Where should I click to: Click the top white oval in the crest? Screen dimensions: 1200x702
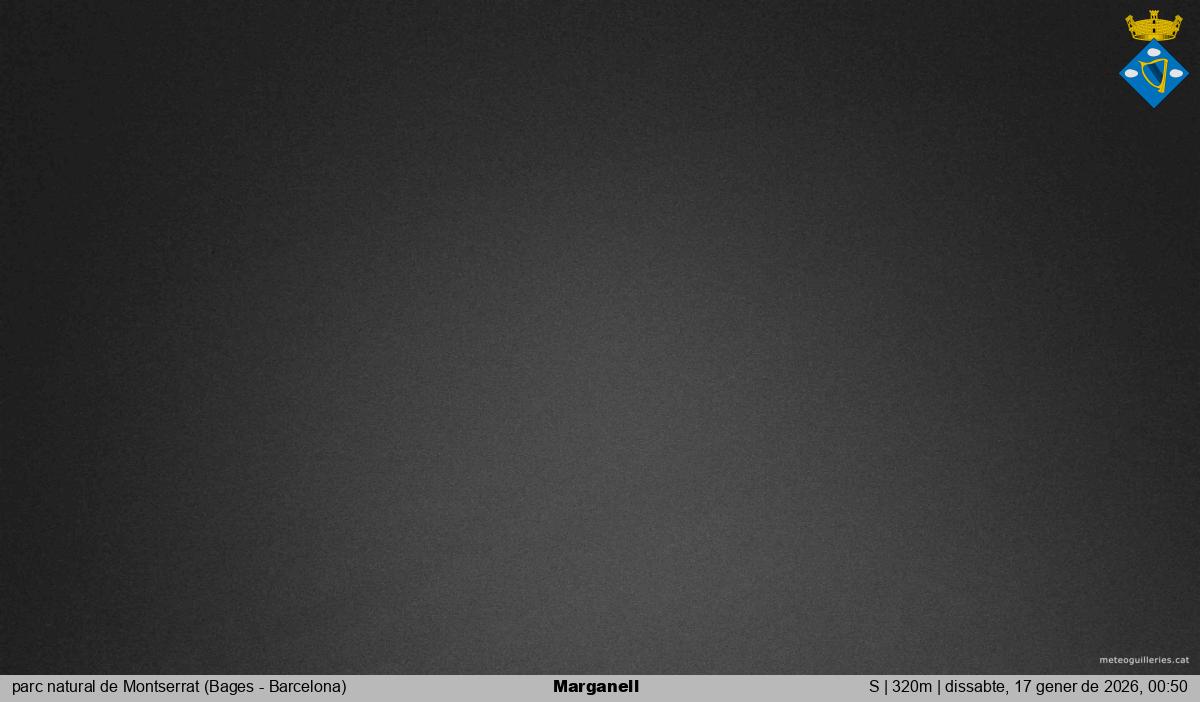[x=1154, y=52]
